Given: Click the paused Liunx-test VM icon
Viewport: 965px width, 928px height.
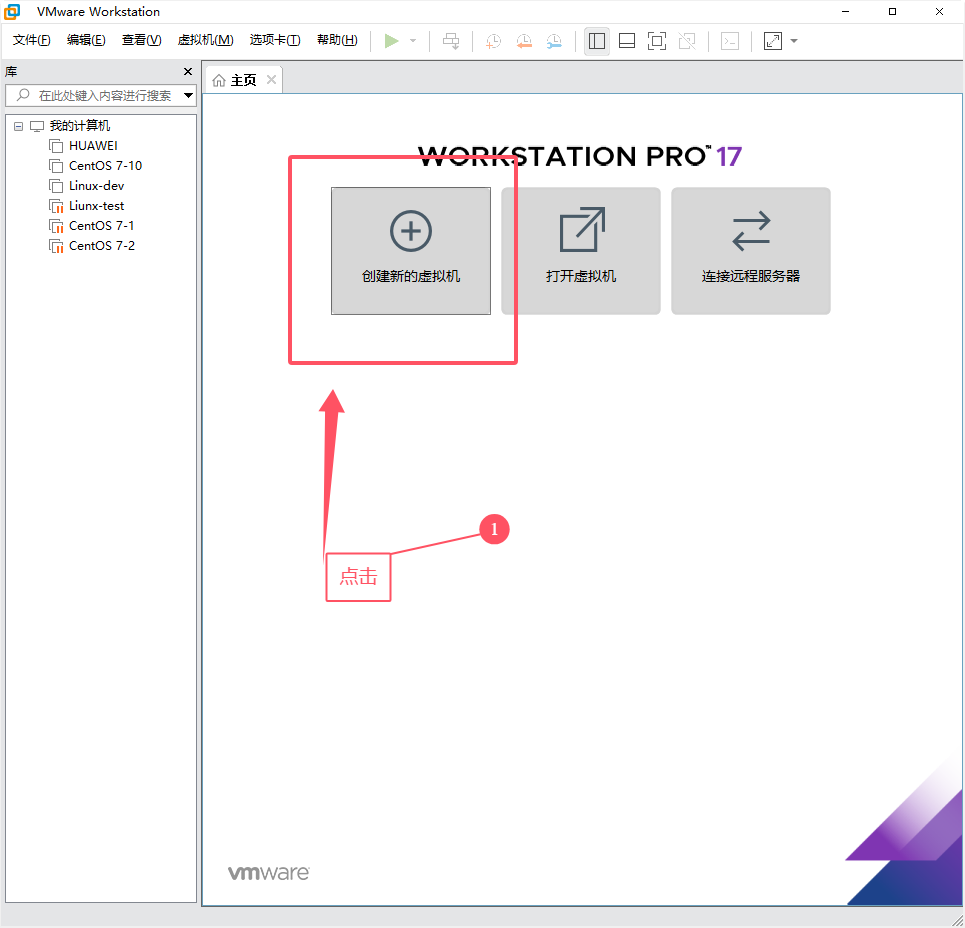Looking at the screenshot, I should tap(56, 206).
